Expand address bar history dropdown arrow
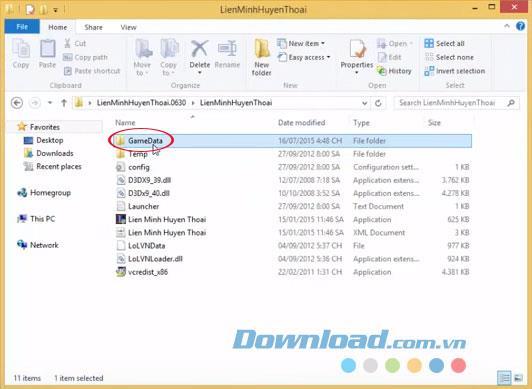 tap(364, 103)
